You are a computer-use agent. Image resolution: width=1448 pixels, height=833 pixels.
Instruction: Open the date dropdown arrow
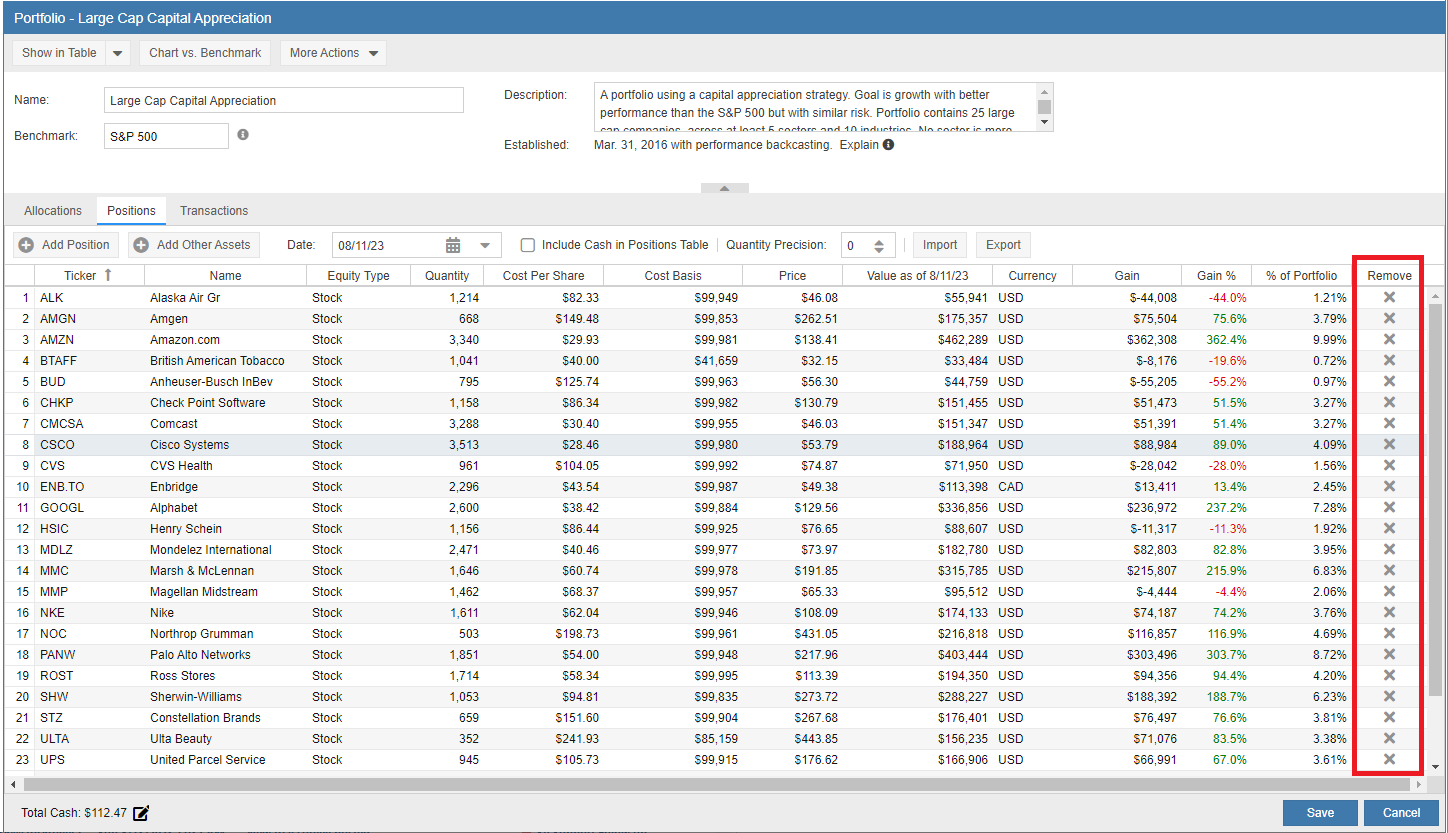coord(485,245)
